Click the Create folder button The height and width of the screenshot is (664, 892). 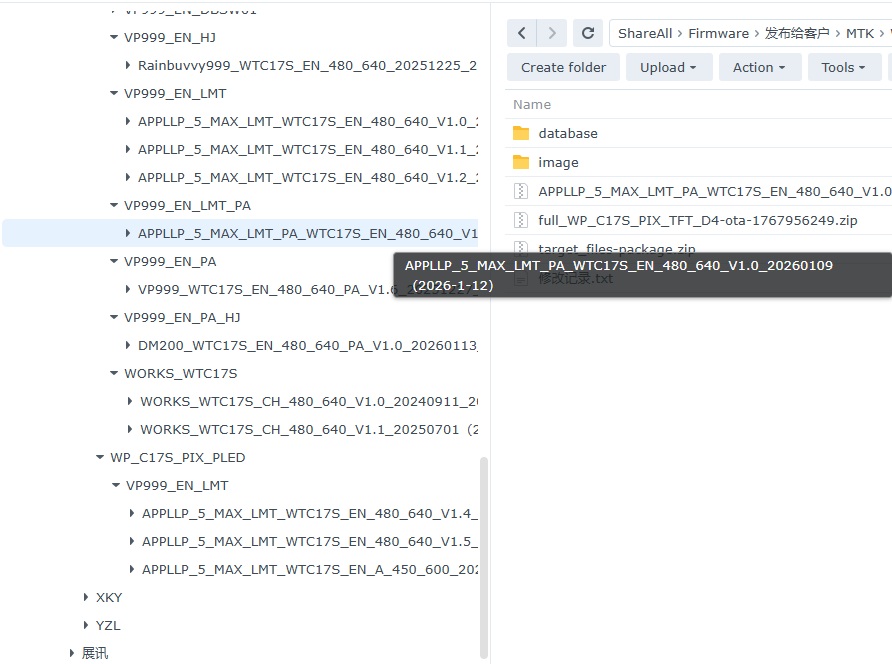coord(563,67)
